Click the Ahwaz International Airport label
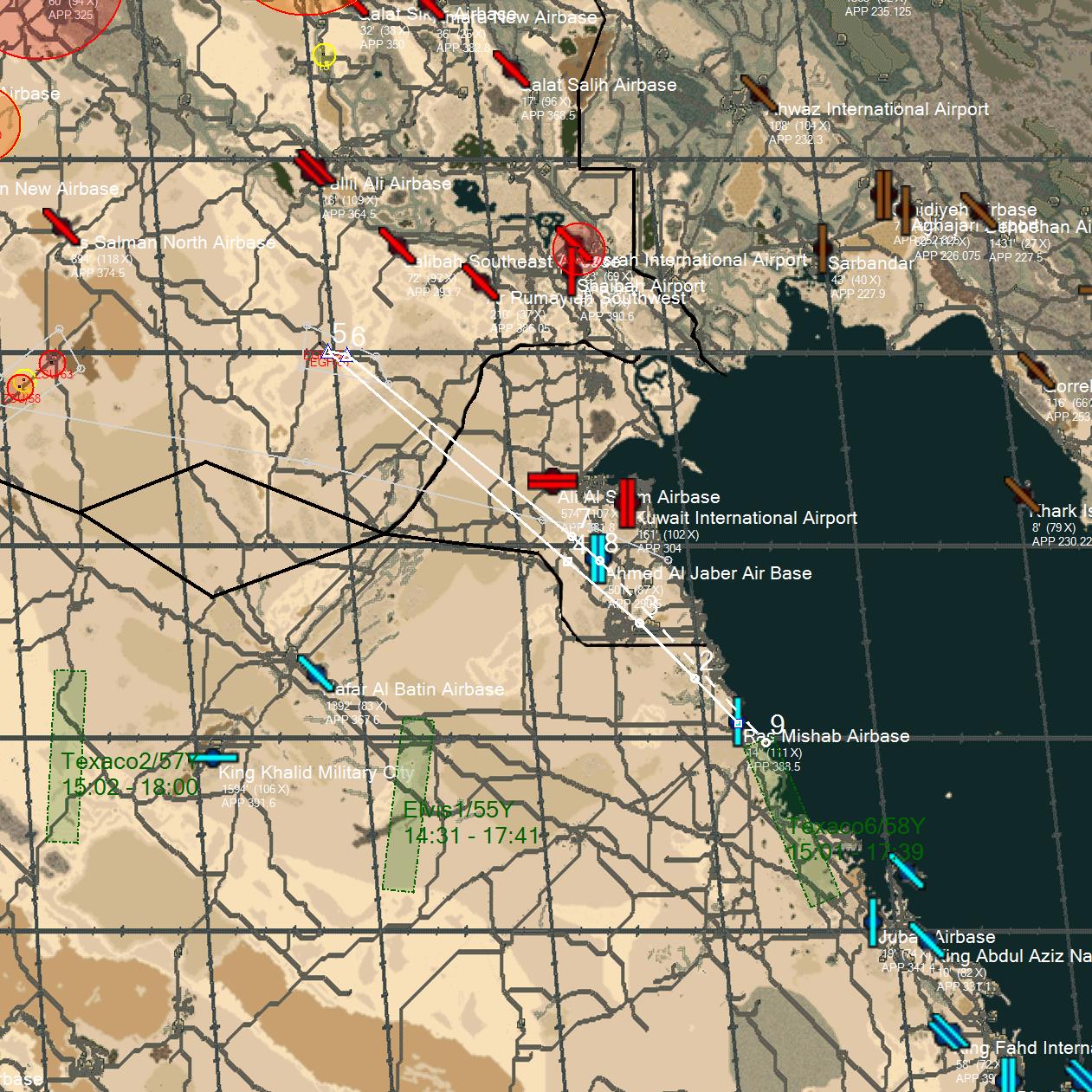 click(x=877, y=109)
